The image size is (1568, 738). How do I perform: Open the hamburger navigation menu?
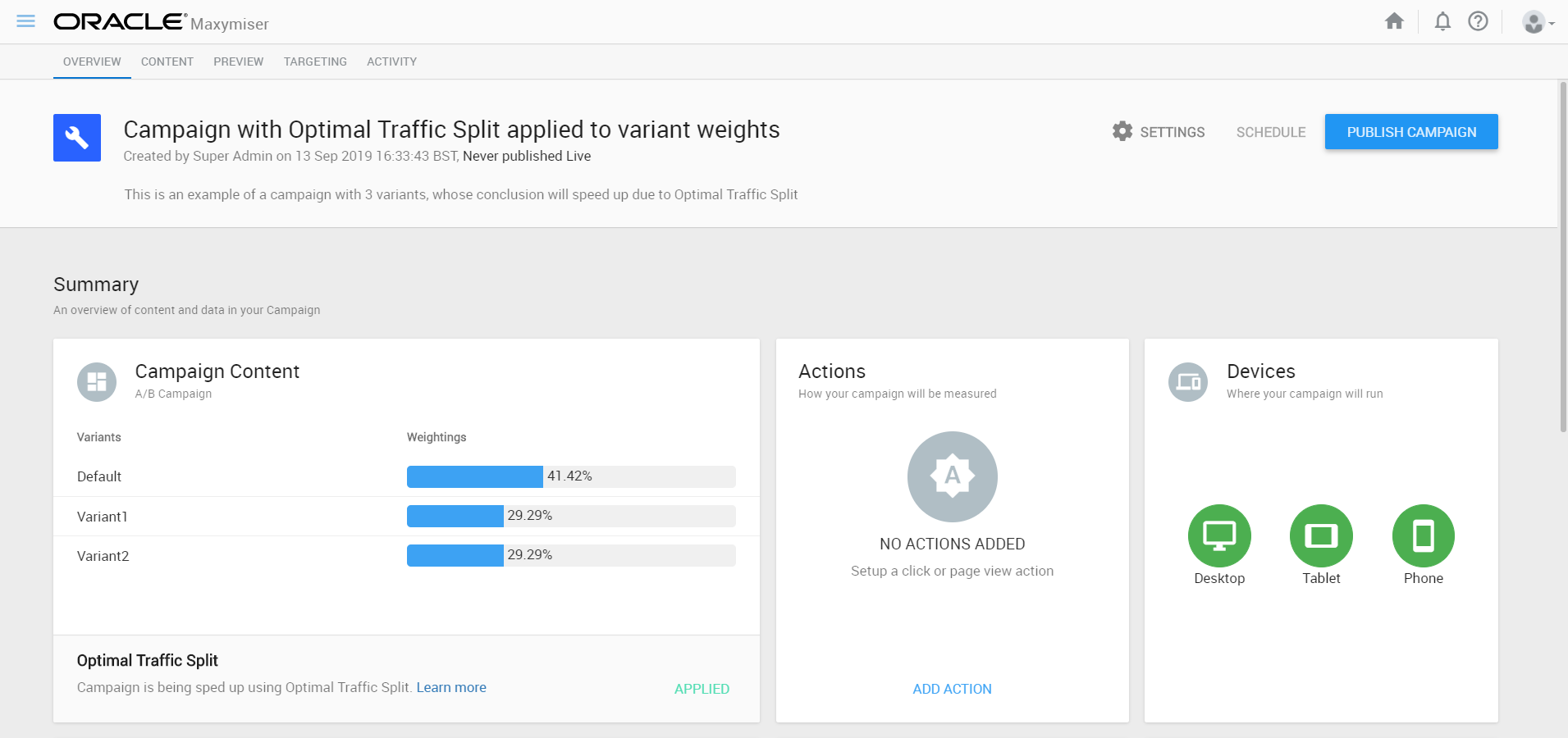point(25,21)
